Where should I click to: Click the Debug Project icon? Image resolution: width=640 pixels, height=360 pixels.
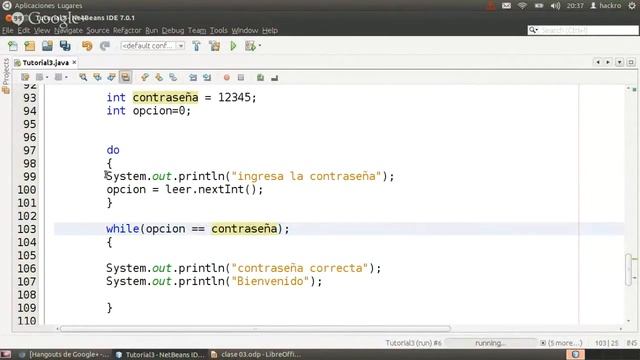[250, 46]
